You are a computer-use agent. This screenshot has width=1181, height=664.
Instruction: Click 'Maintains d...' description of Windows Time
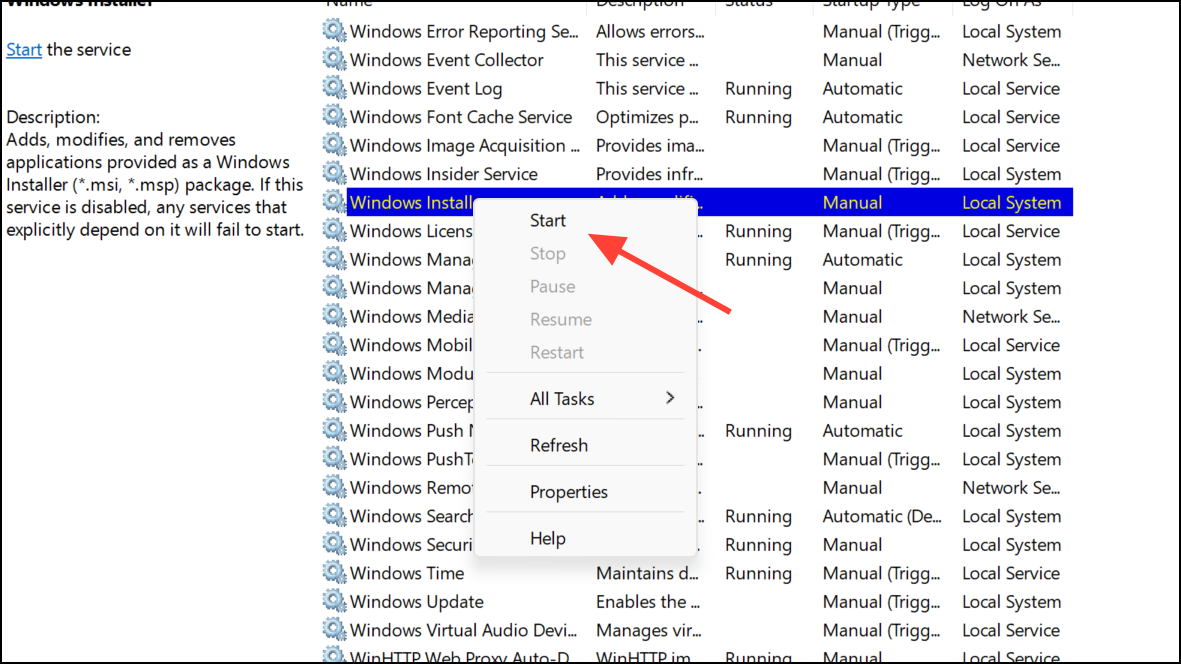(x=647, y=574)
